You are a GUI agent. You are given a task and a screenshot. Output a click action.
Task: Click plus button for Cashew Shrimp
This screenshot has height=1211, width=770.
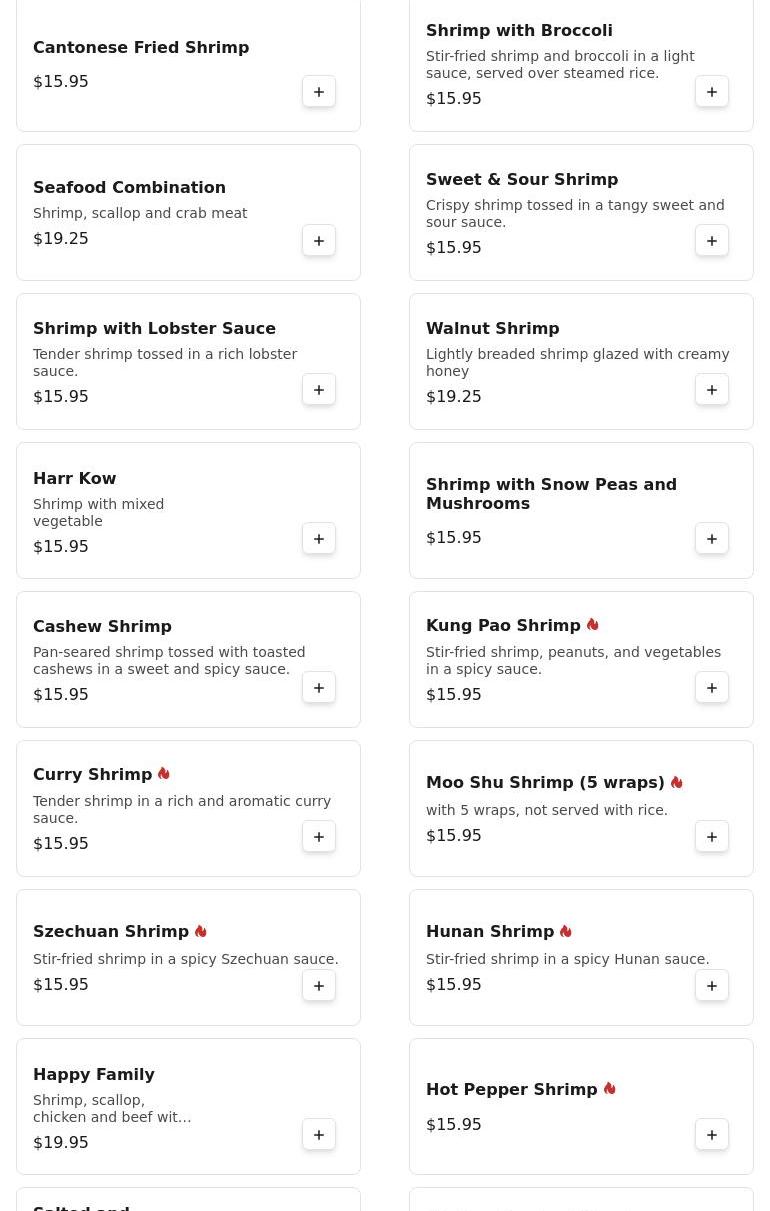pyautogui.click(x=319, y=688)
